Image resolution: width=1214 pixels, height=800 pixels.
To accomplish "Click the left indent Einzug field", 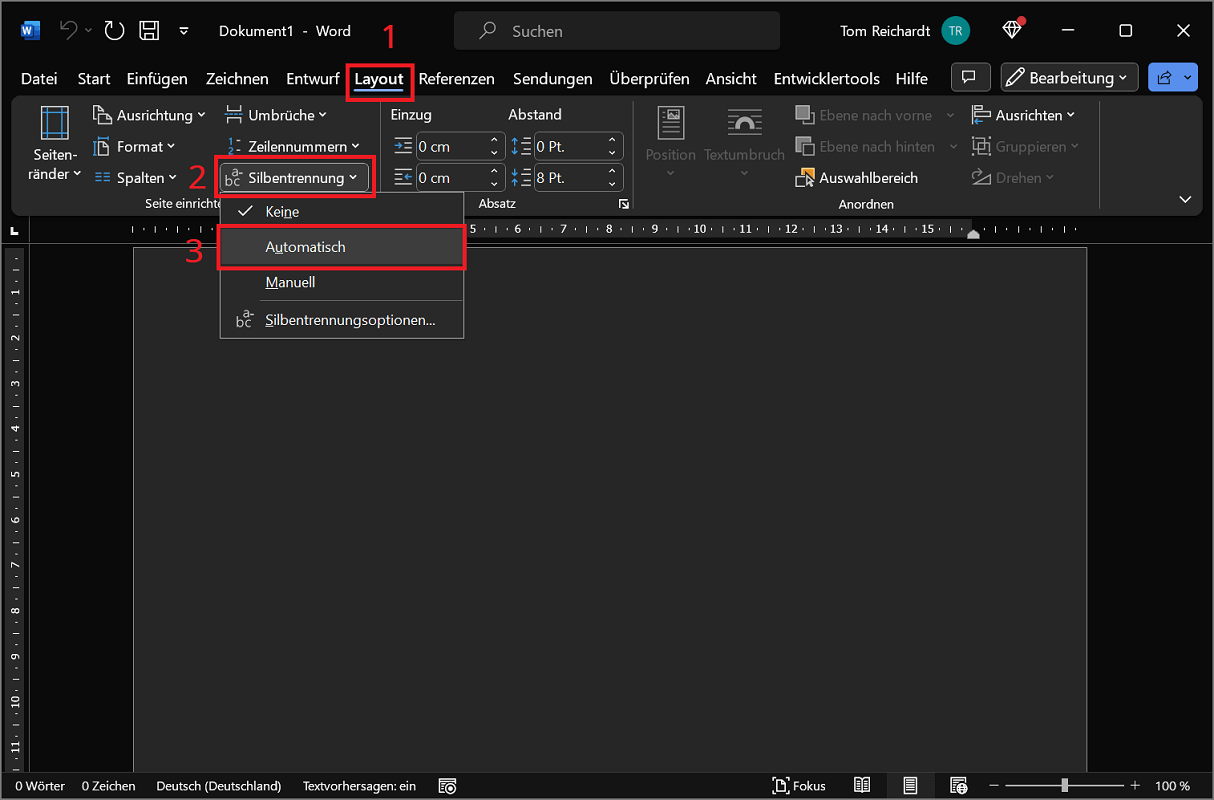I will pyautogui.click(x=451, y=146).
